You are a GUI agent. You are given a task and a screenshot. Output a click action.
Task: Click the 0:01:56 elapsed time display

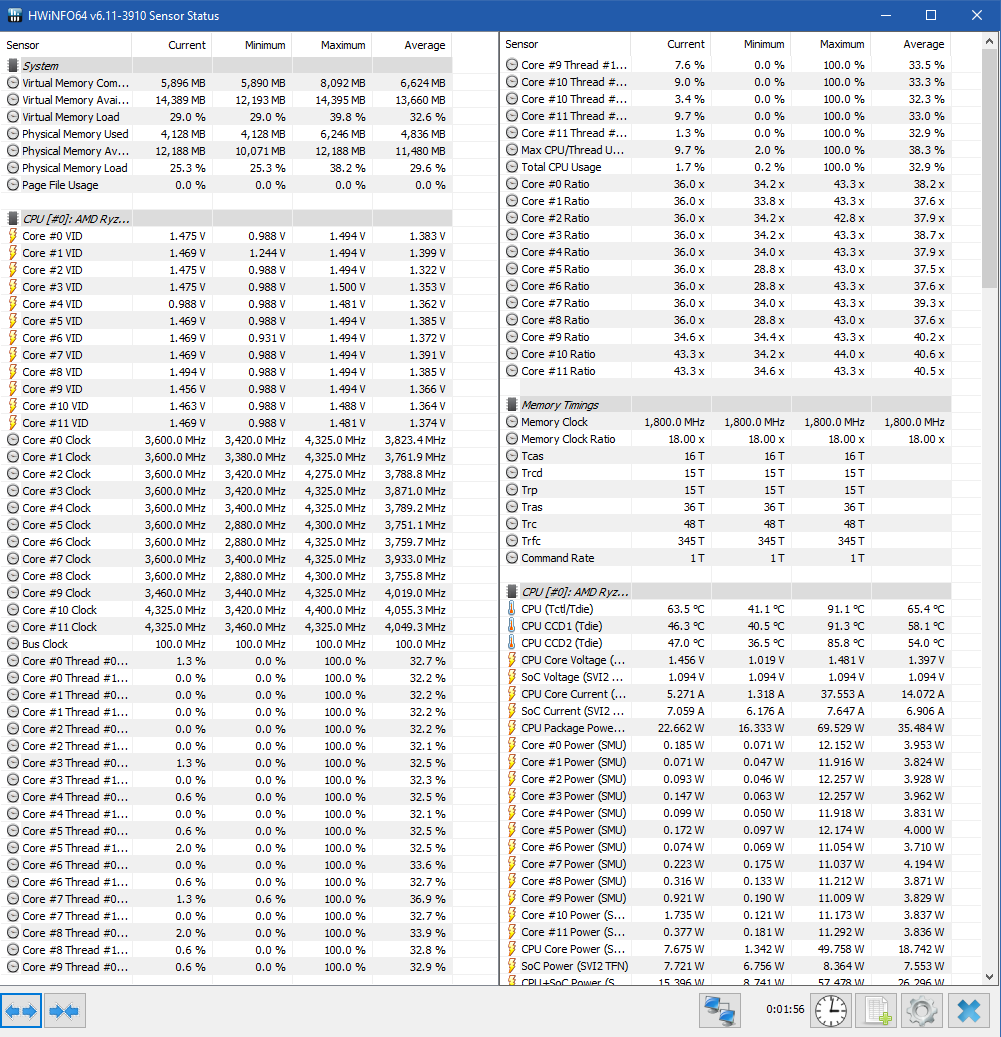pos(785,1009)
